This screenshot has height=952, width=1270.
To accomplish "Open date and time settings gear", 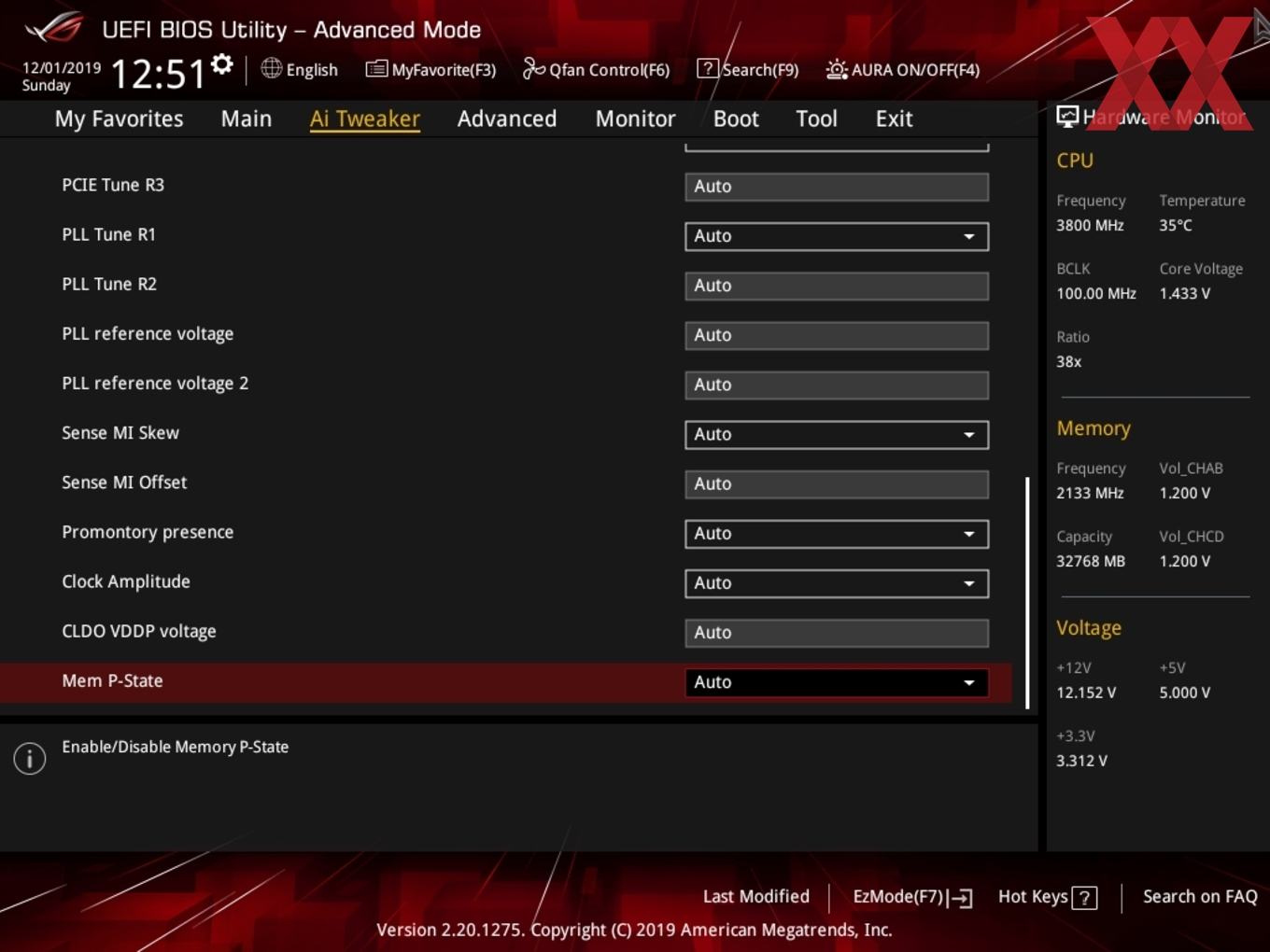I will tap(221, 63).
